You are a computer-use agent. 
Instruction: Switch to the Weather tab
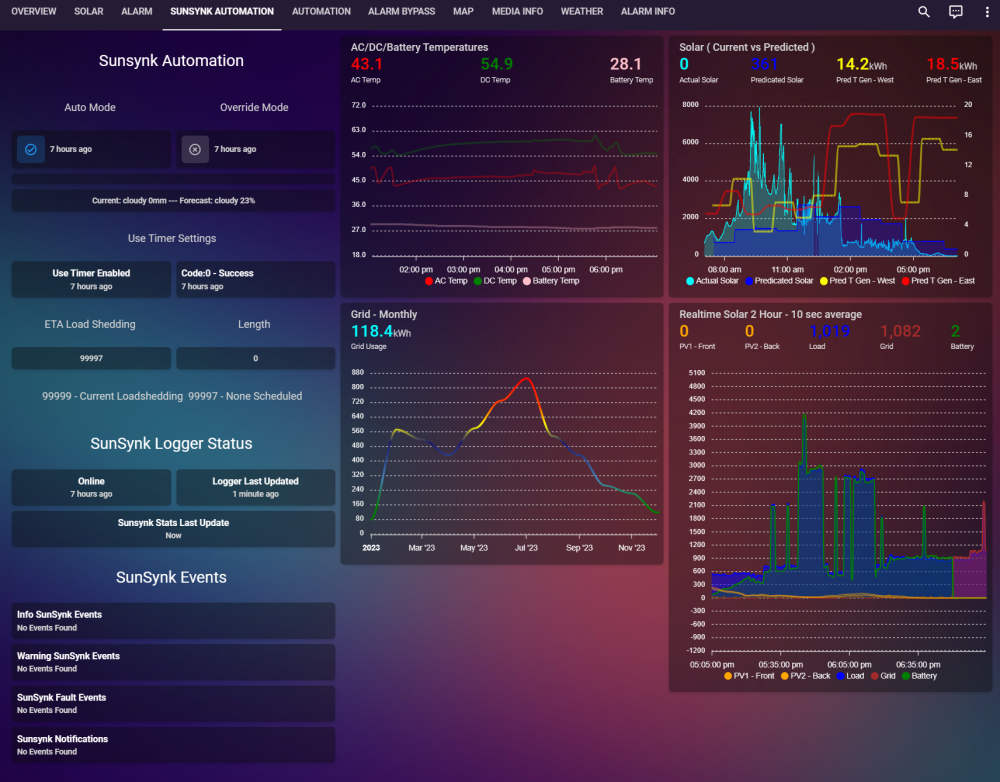582,11
